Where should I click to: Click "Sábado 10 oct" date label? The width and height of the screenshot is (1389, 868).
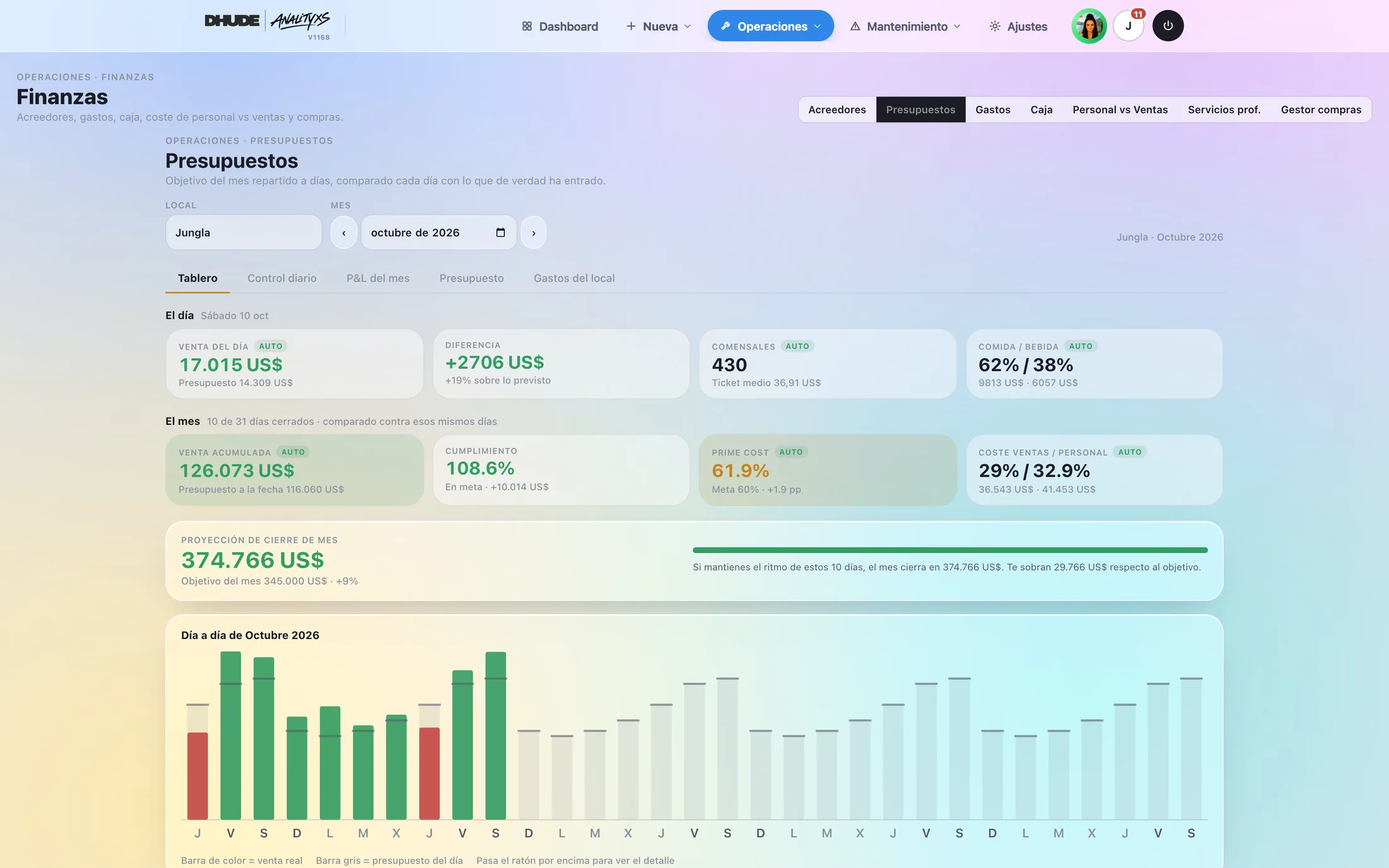pos(234,316)
